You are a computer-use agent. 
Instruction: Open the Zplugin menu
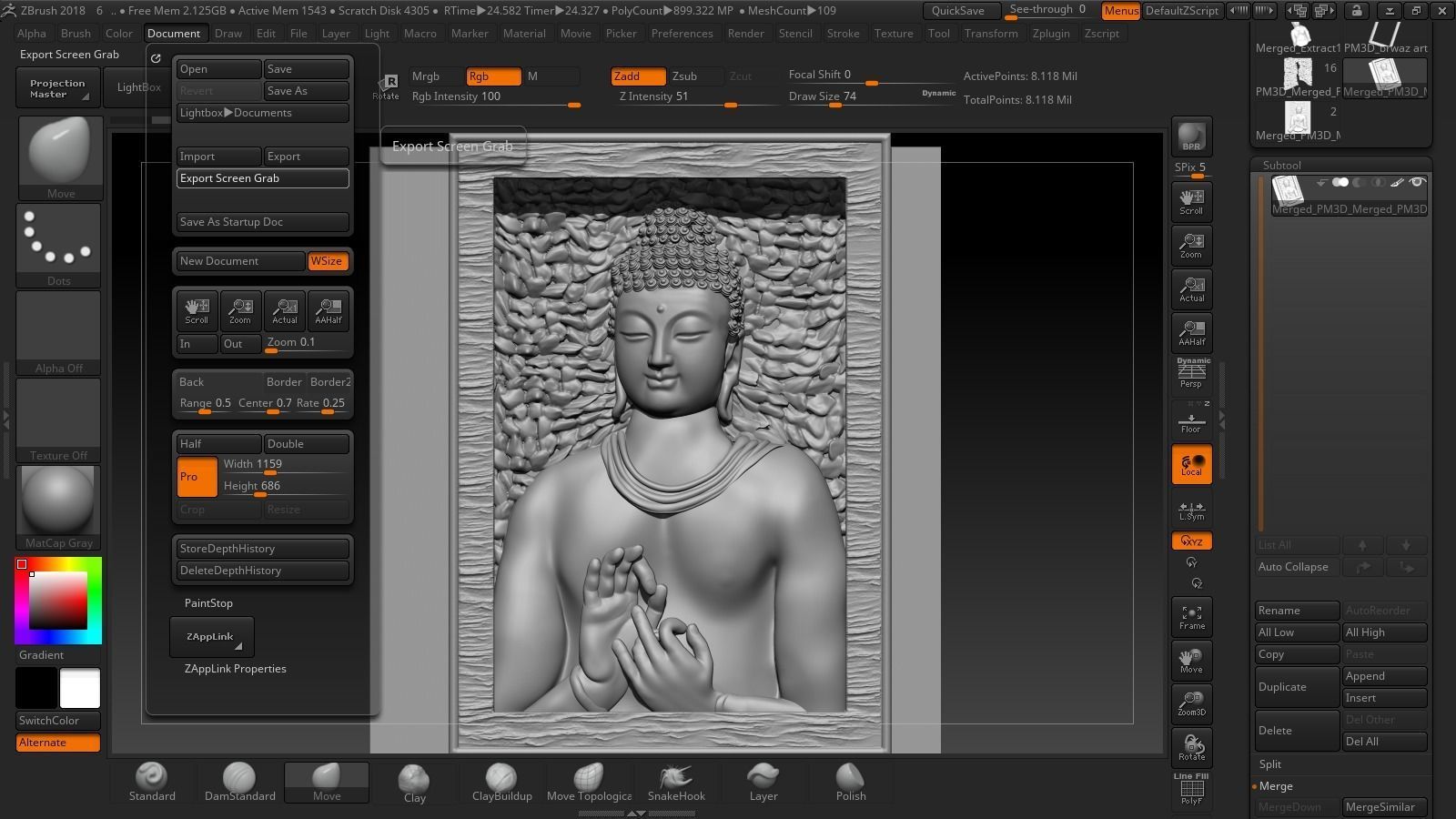1051,34
